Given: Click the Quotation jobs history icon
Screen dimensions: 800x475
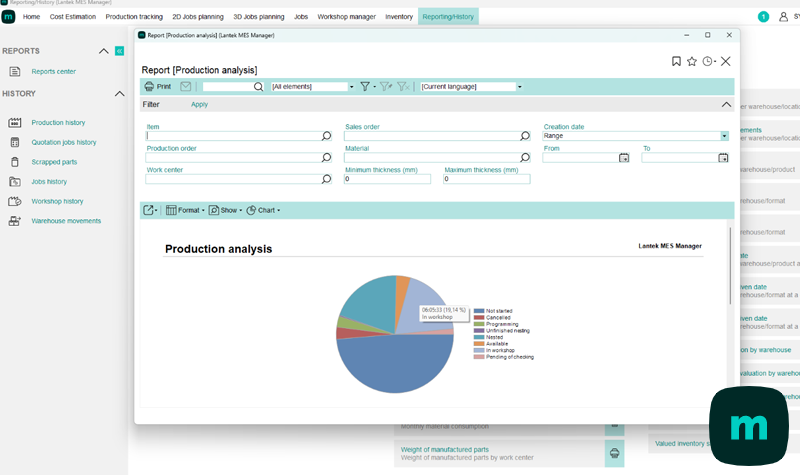Looking at the screenshot, I should point(15,142).
